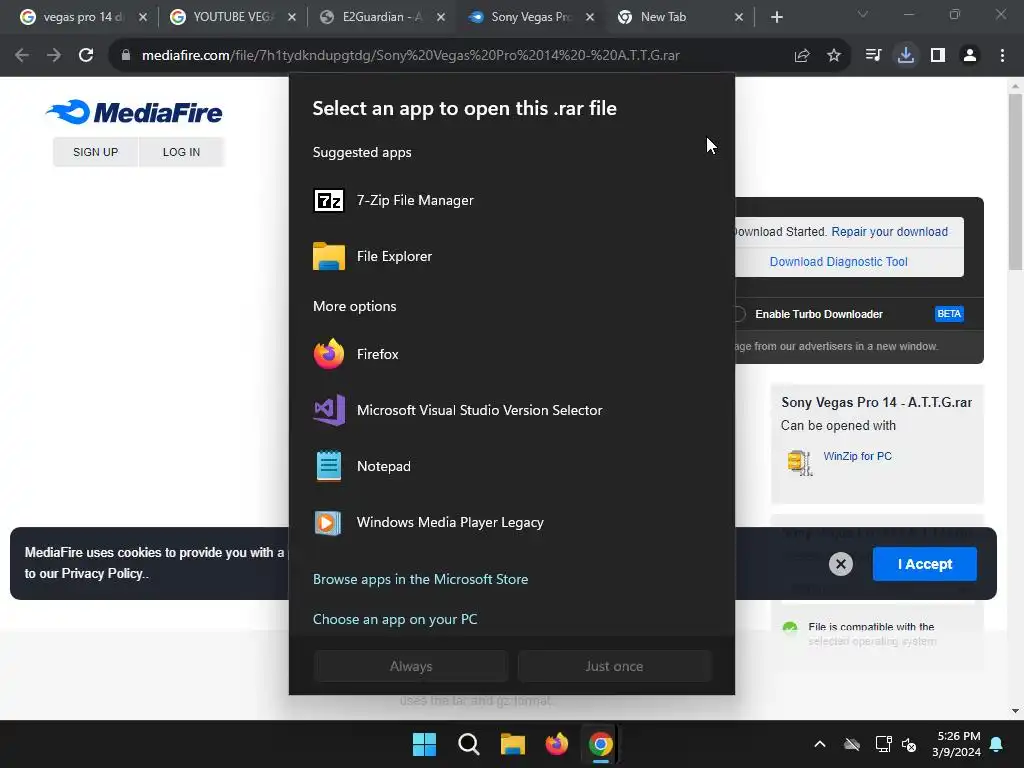Close the 'vegas pro 14' tab
1024x768 pixels.
143,18
